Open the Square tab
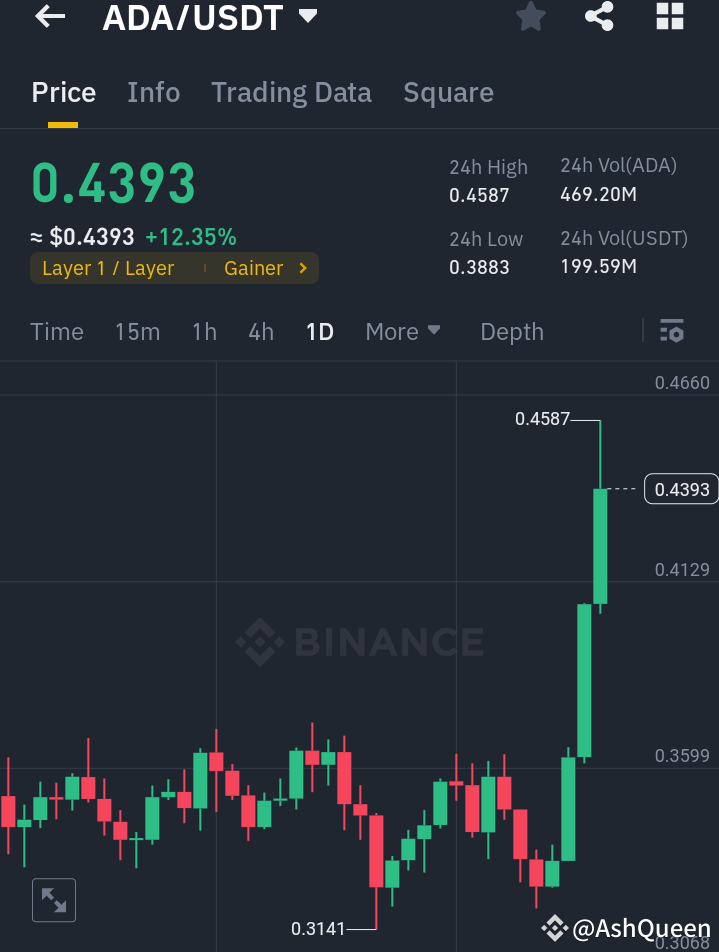Viewport: 719px width, 952px height. point(448,92)
